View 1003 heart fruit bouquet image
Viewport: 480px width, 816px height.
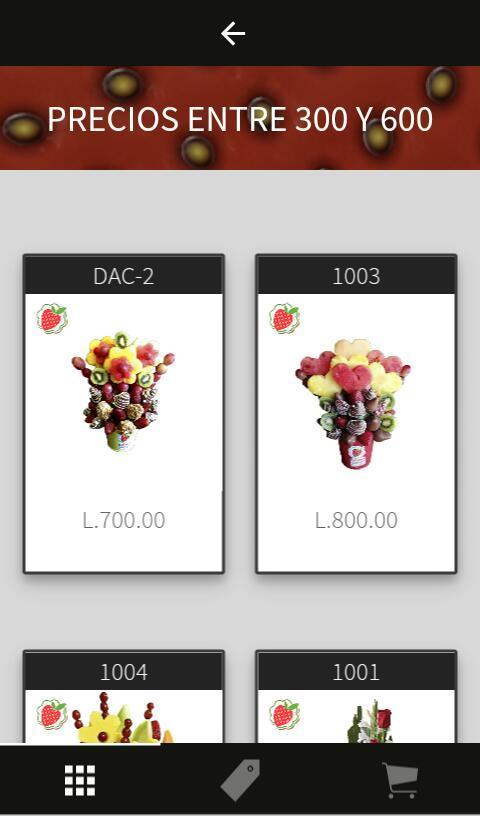tap(353, 403)
